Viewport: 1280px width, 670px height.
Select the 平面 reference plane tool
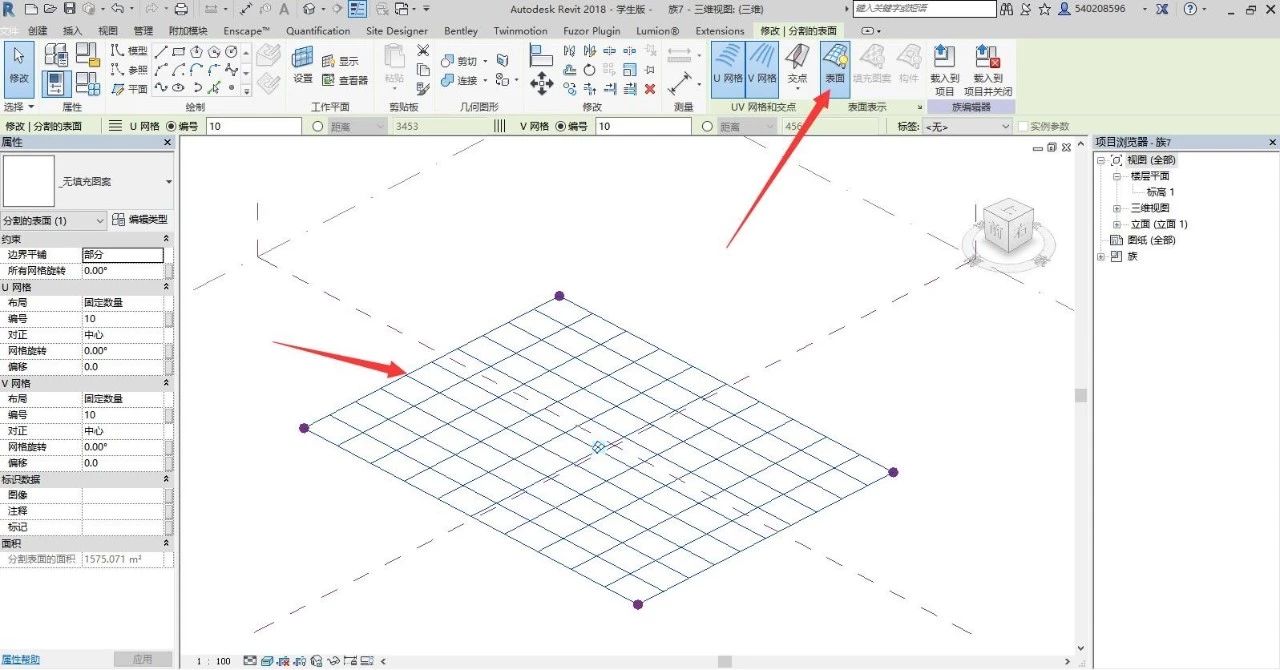[x=129, y=89]
